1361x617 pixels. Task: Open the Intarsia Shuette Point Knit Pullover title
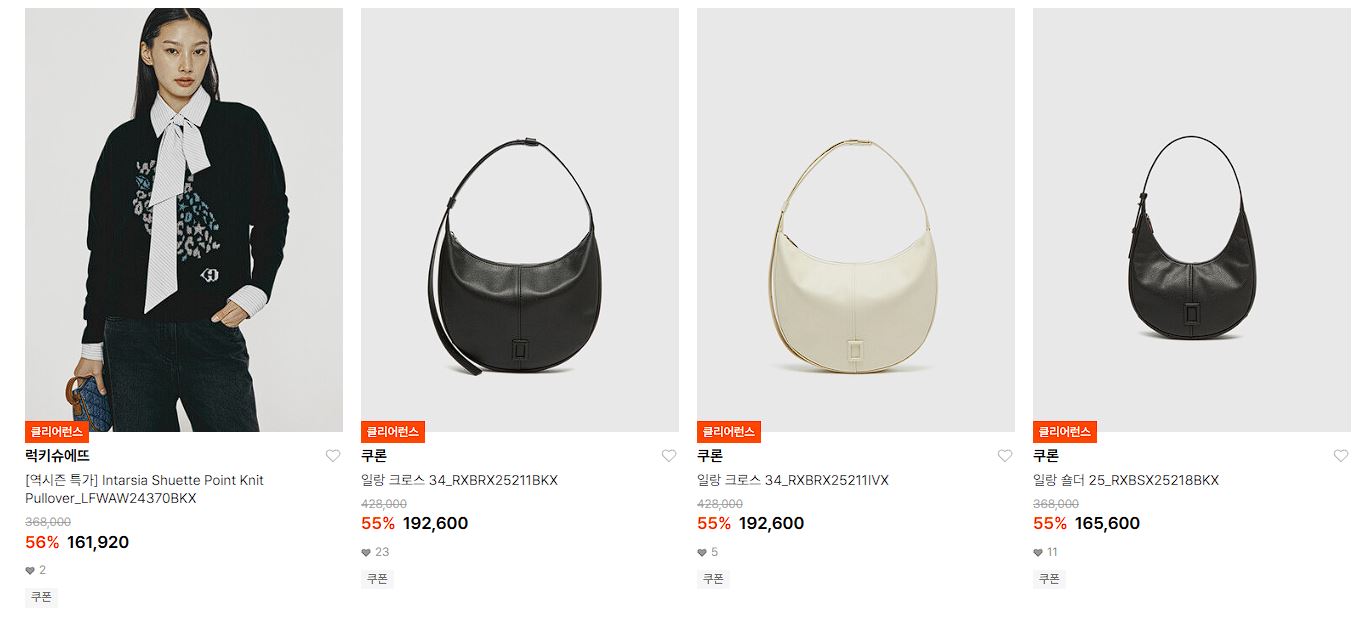tap(144, 489)
